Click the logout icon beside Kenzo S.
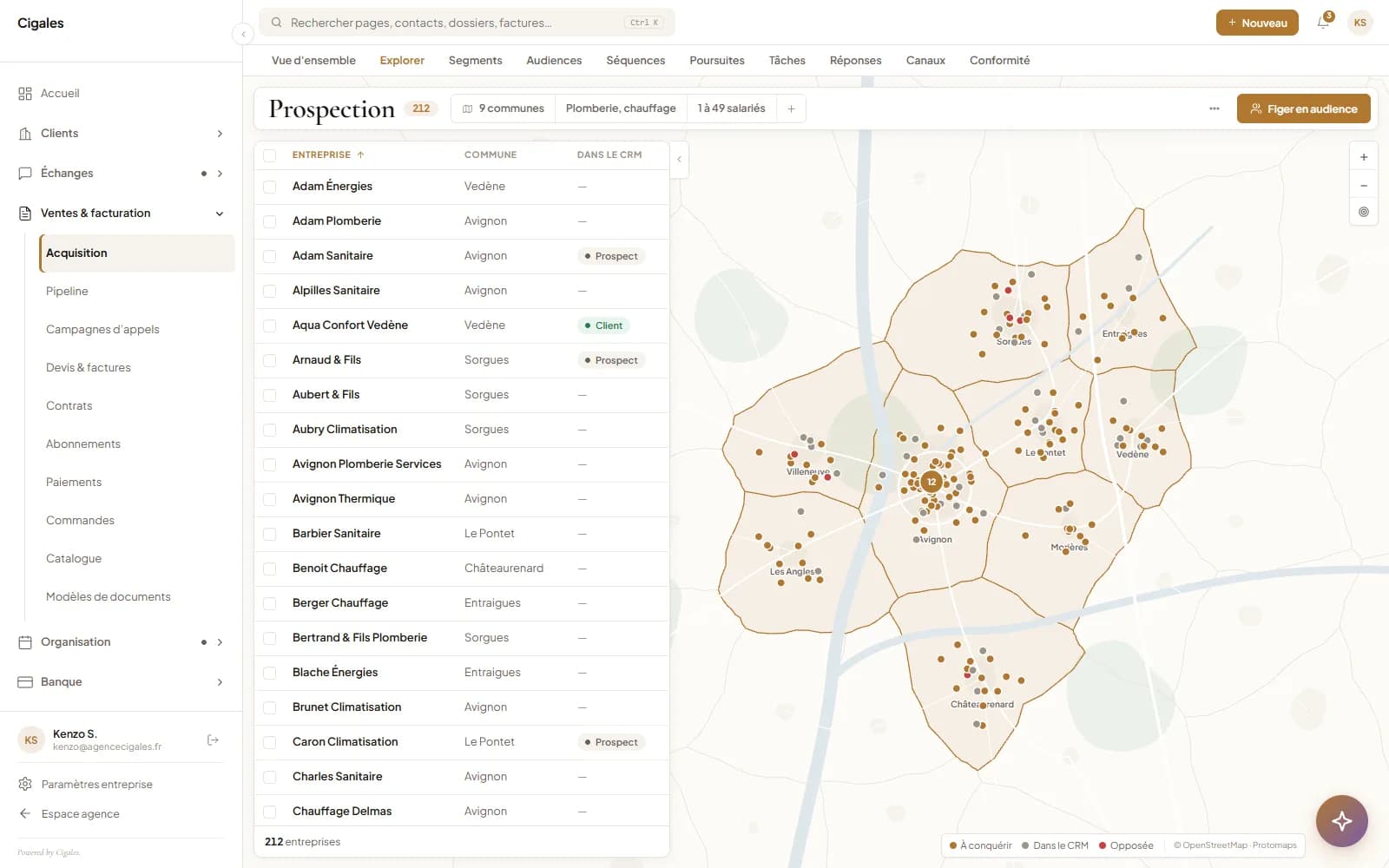The width and height of the screenshot is (1389, 868). click(x=213, y=740)
